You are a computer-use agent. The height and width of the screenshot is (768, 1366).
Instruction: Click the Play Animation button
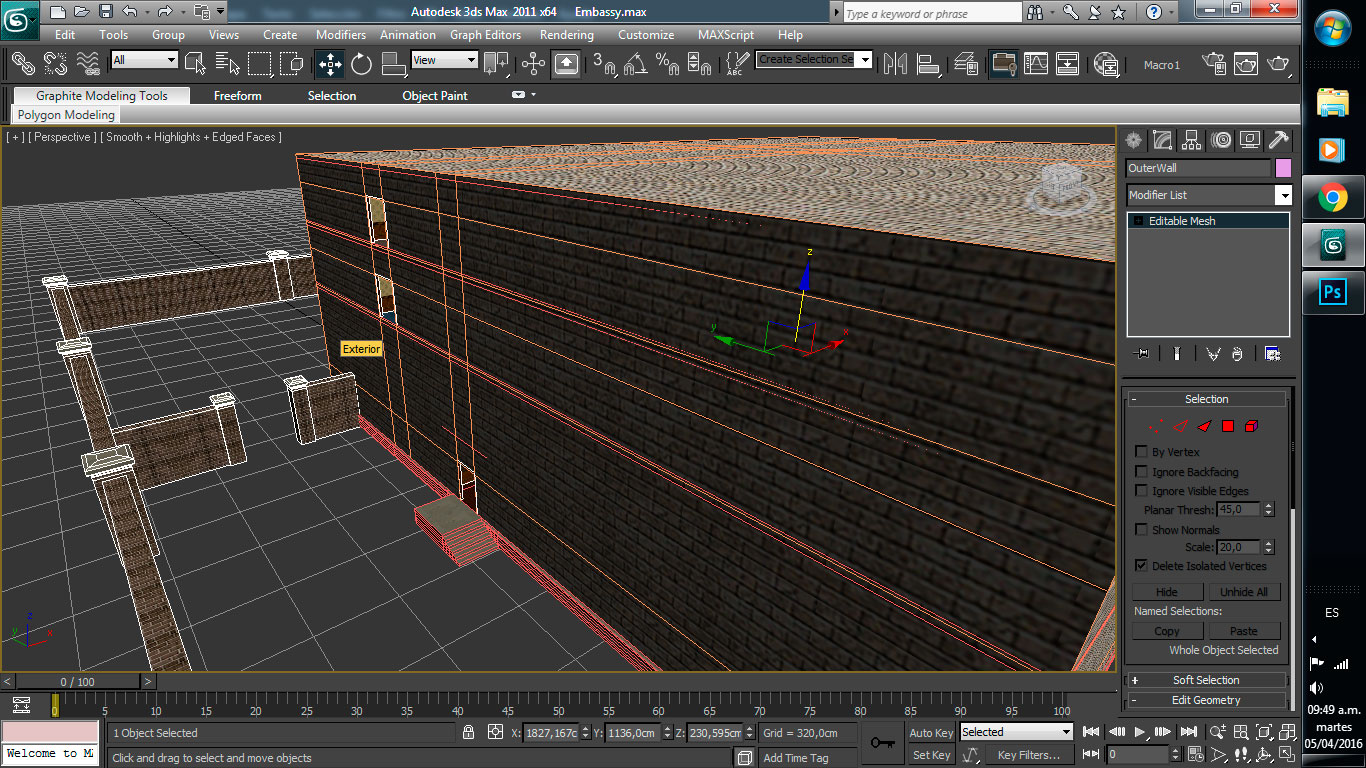(1140, 732)
